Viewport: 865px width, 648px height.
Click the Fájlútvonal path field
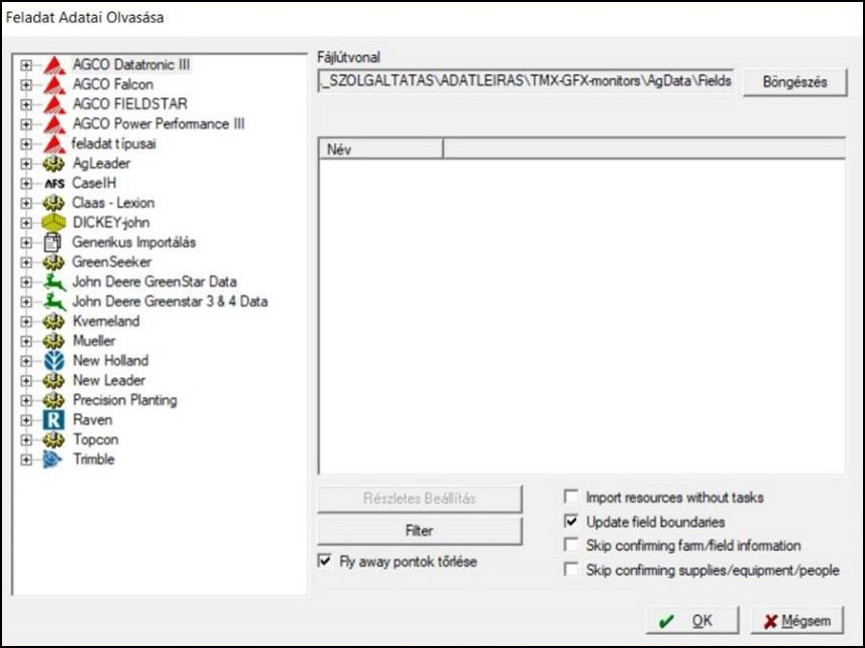(526, 81)
